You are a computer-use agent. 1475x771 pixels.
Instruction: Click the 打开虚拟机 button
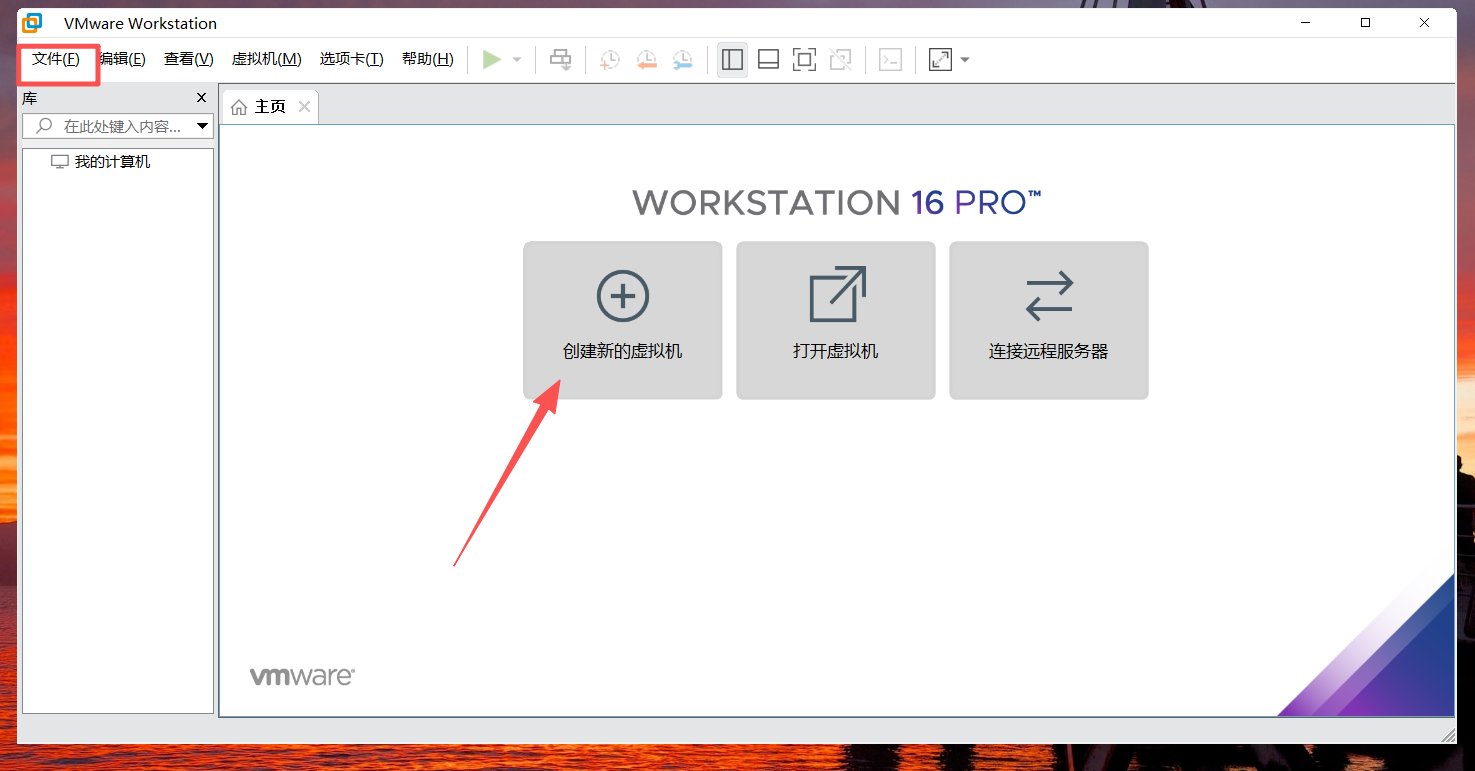pyautogui.click(x=836, y=320)
